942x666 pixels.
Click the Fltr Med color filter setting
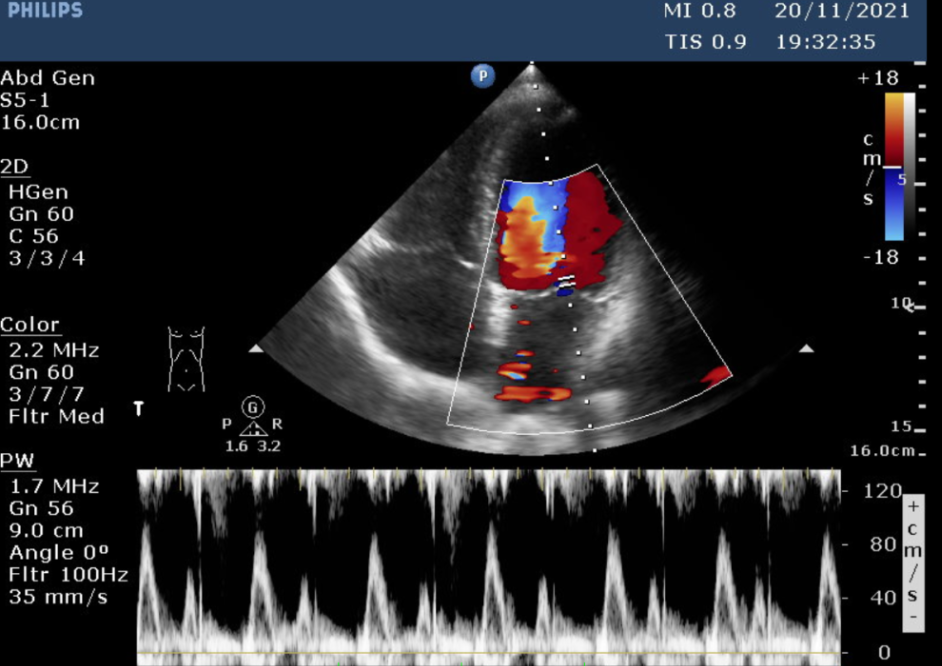(x=56, y=416)
